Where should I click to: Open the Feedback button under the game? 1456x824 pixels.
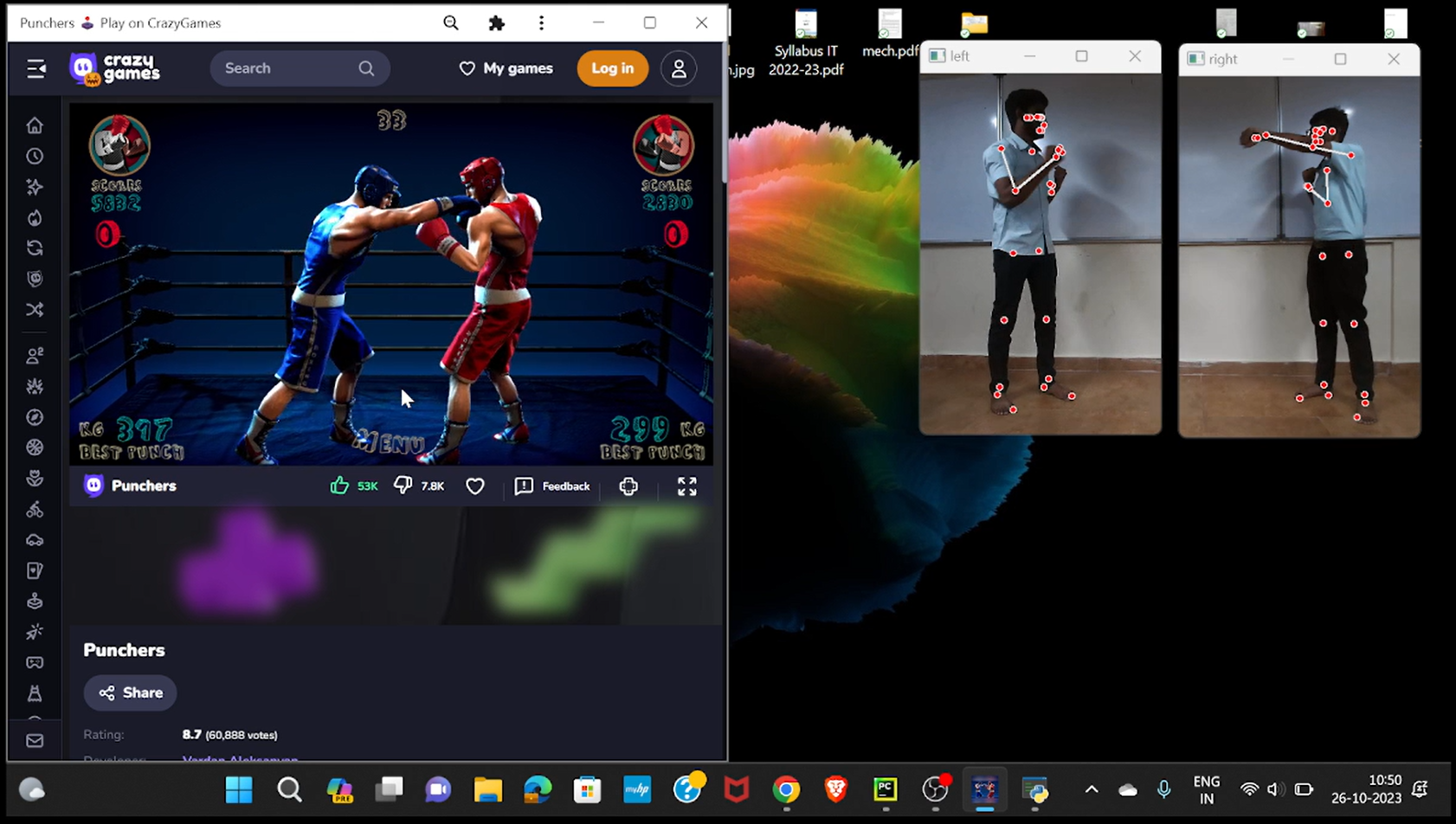(x=552, y=486)
